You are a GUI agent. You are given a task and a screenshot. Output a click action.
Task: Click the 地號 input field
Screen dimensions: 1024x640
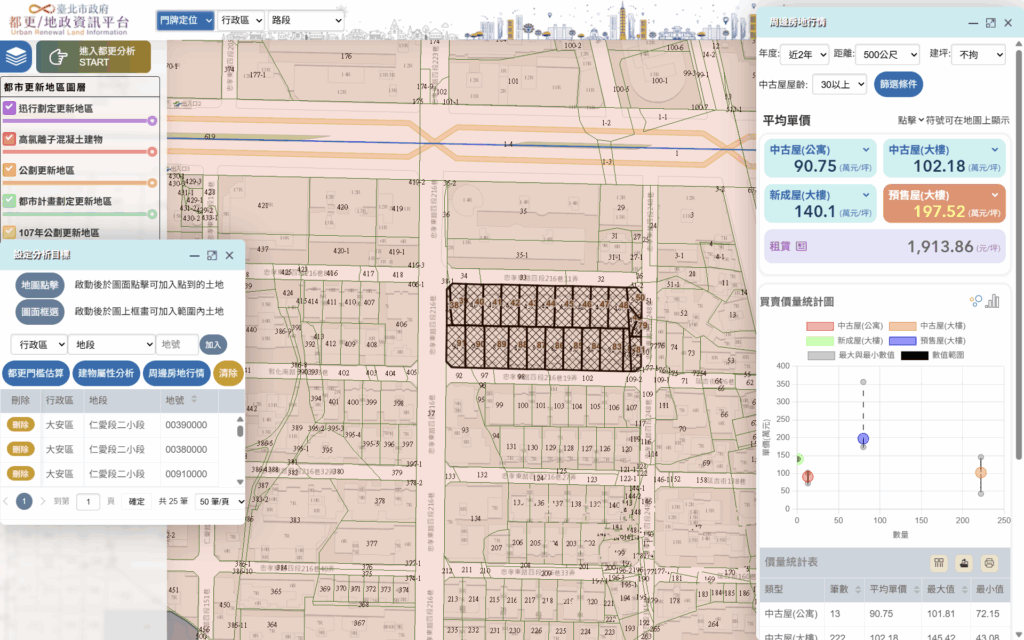click(x=176, y=344)
